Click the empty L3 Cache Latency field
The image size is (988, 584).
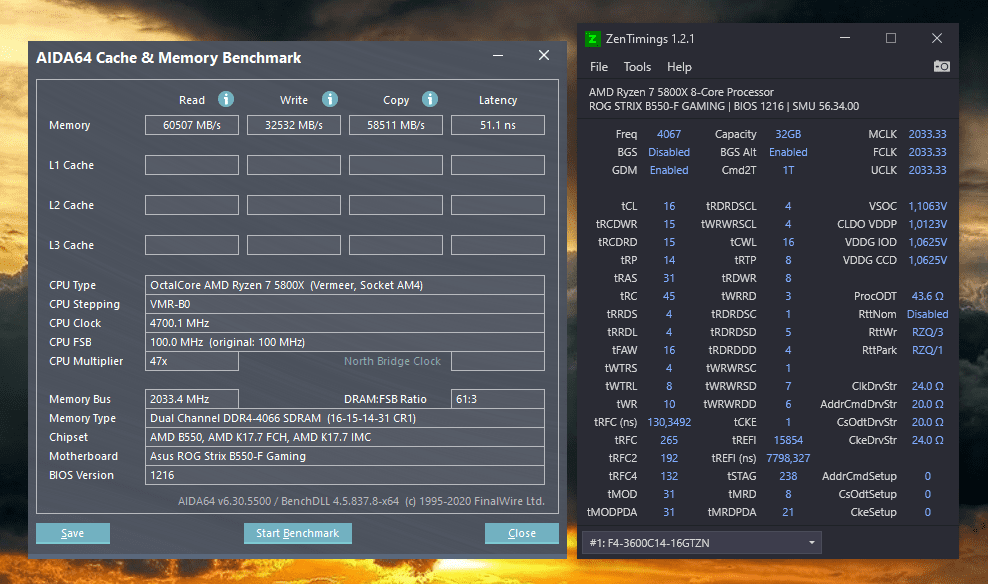tap(498, 245)
